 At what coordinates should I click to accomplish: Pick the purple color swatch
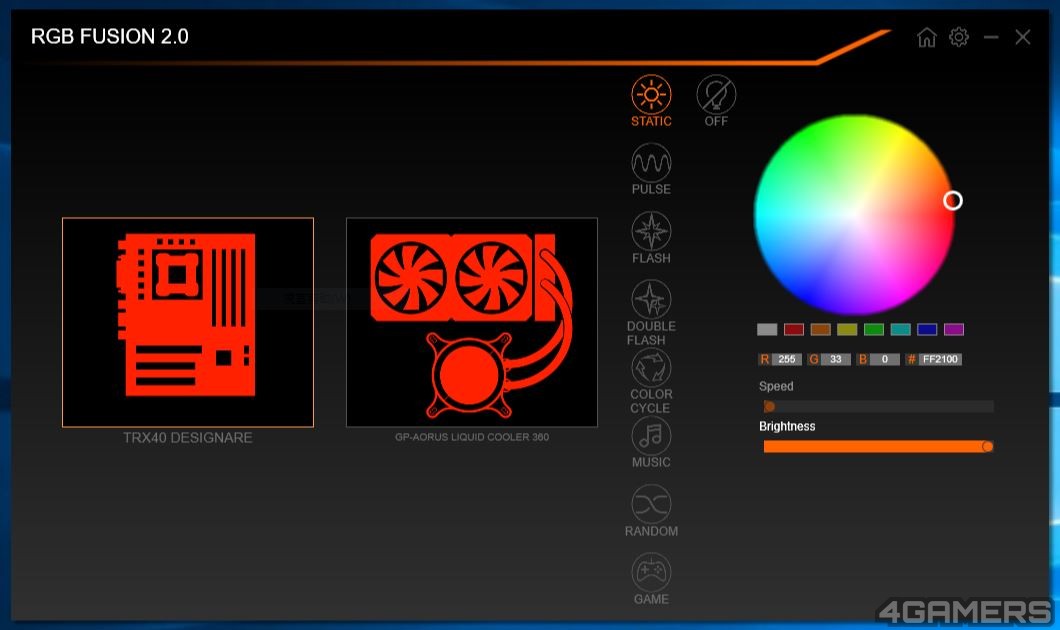click(954, 329)
